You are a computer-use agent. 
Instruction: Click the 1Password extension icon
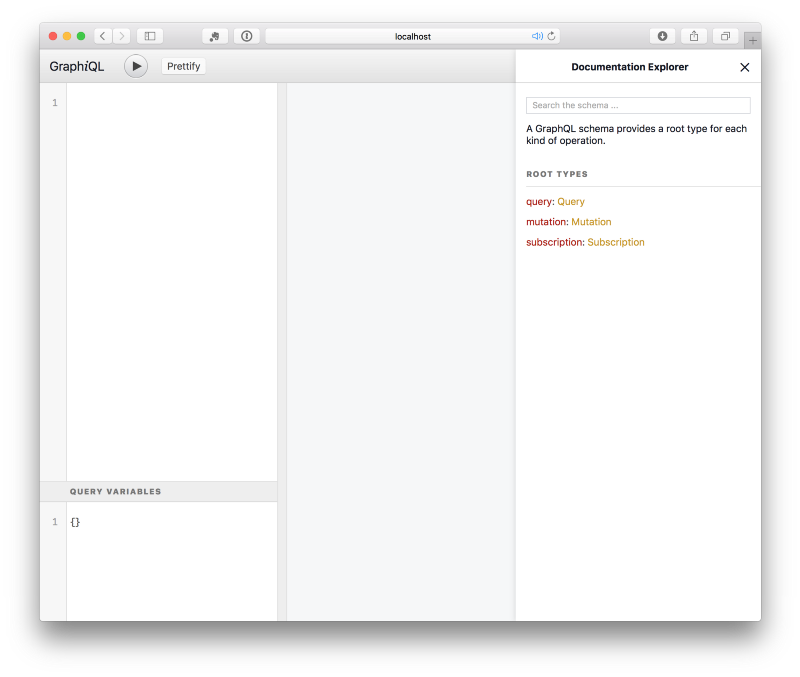coord(246,36)
